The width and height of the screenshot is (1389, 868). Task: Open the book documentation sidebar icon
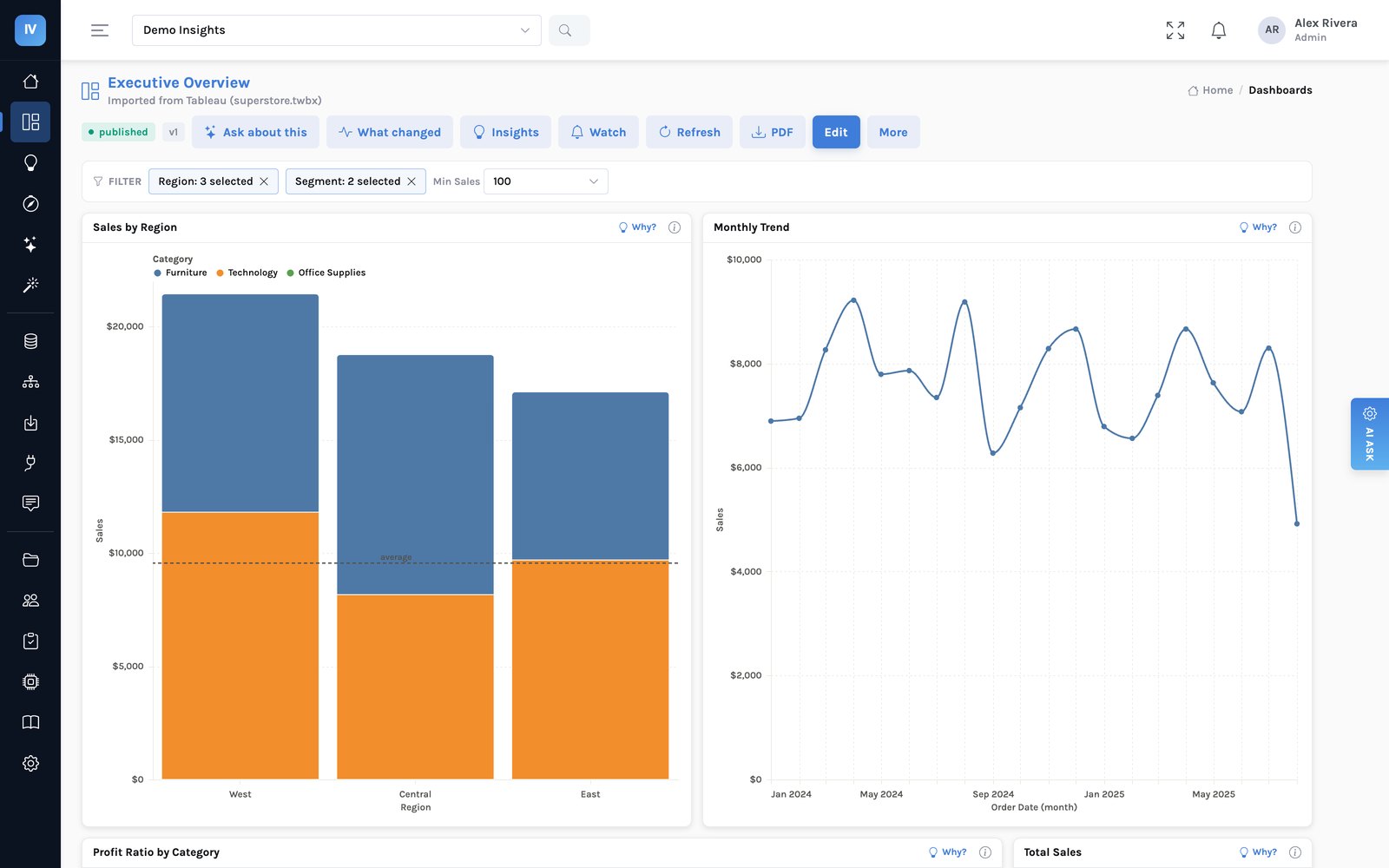pos(30,722)
